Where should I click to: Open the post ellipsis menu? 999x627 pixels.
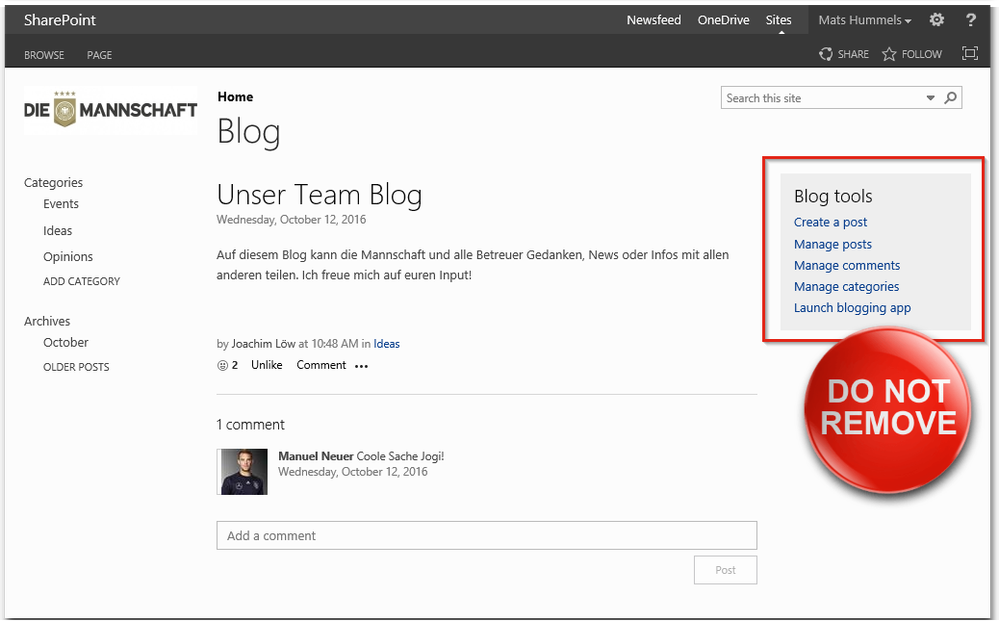tap(361, 366)
